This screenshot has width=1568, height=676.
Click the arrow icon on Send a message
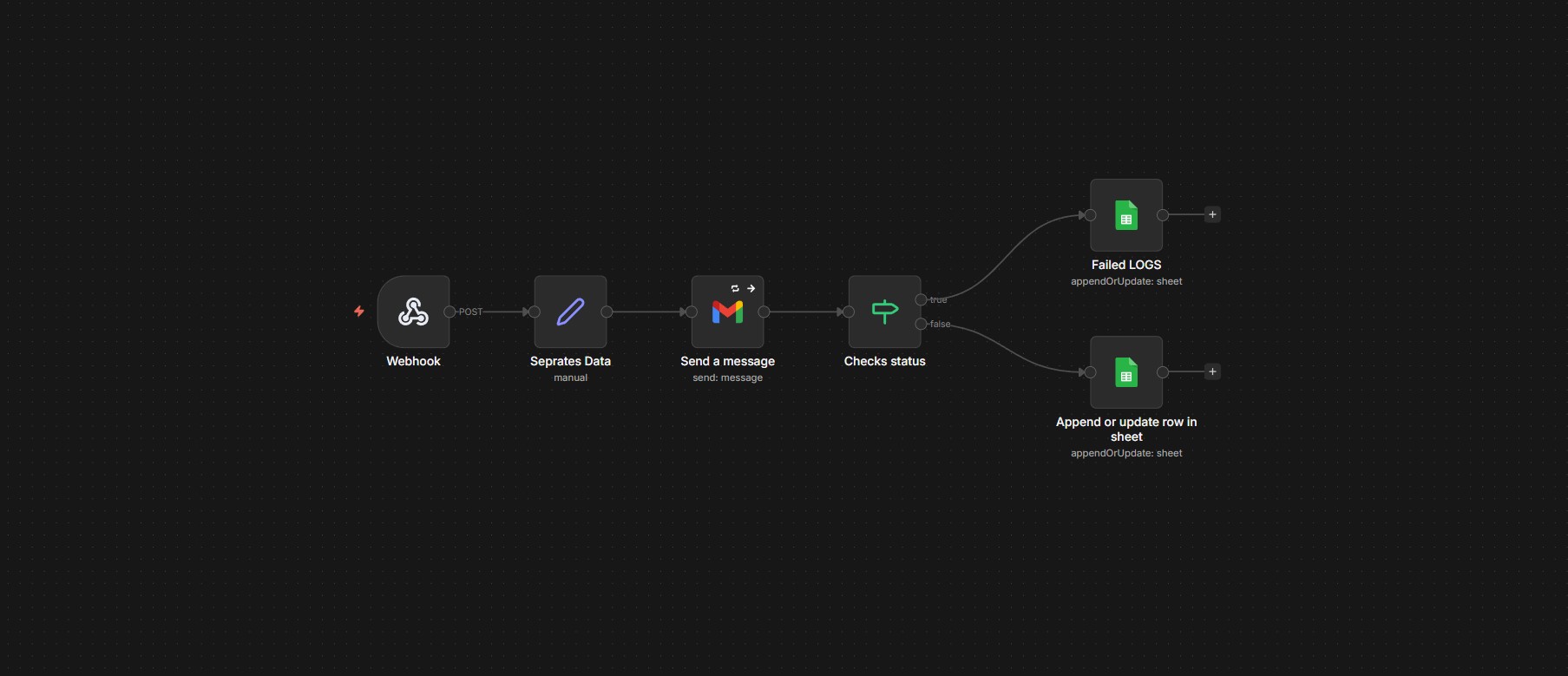(751, 288)
